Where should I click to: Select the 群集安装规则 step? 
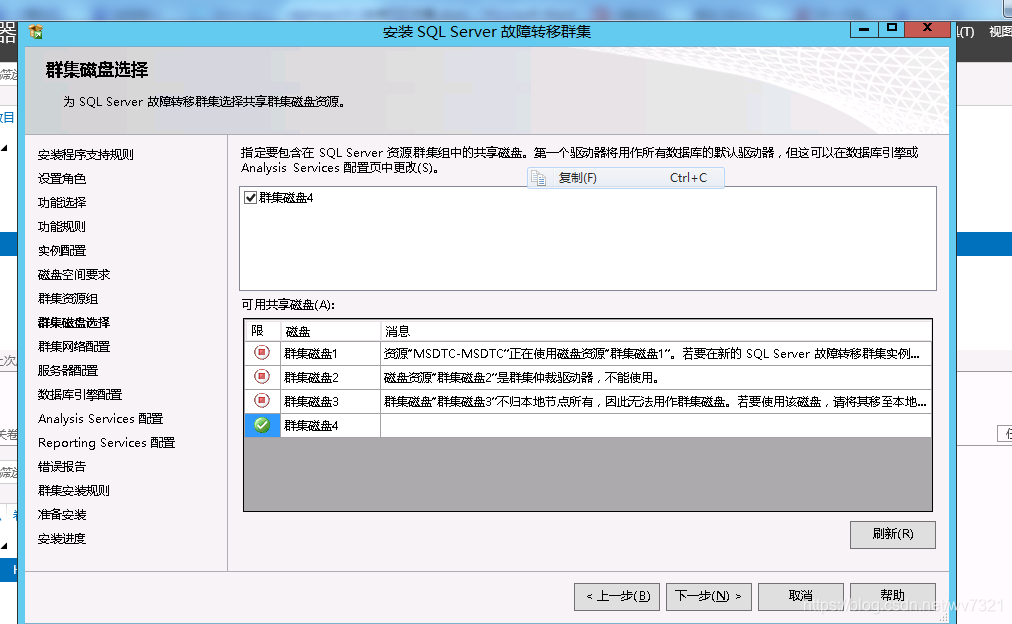coord(74,490)
